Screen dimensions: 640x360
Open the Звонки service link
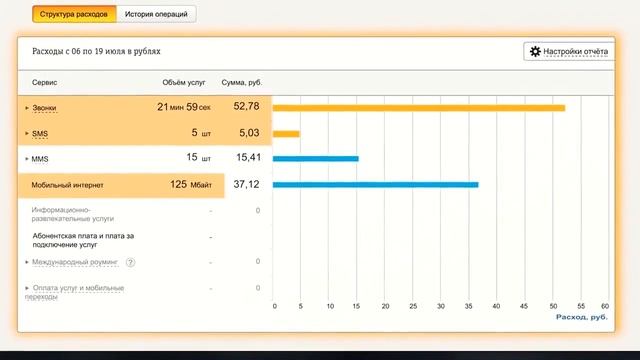pyautogui.click(x=44, y=108)
